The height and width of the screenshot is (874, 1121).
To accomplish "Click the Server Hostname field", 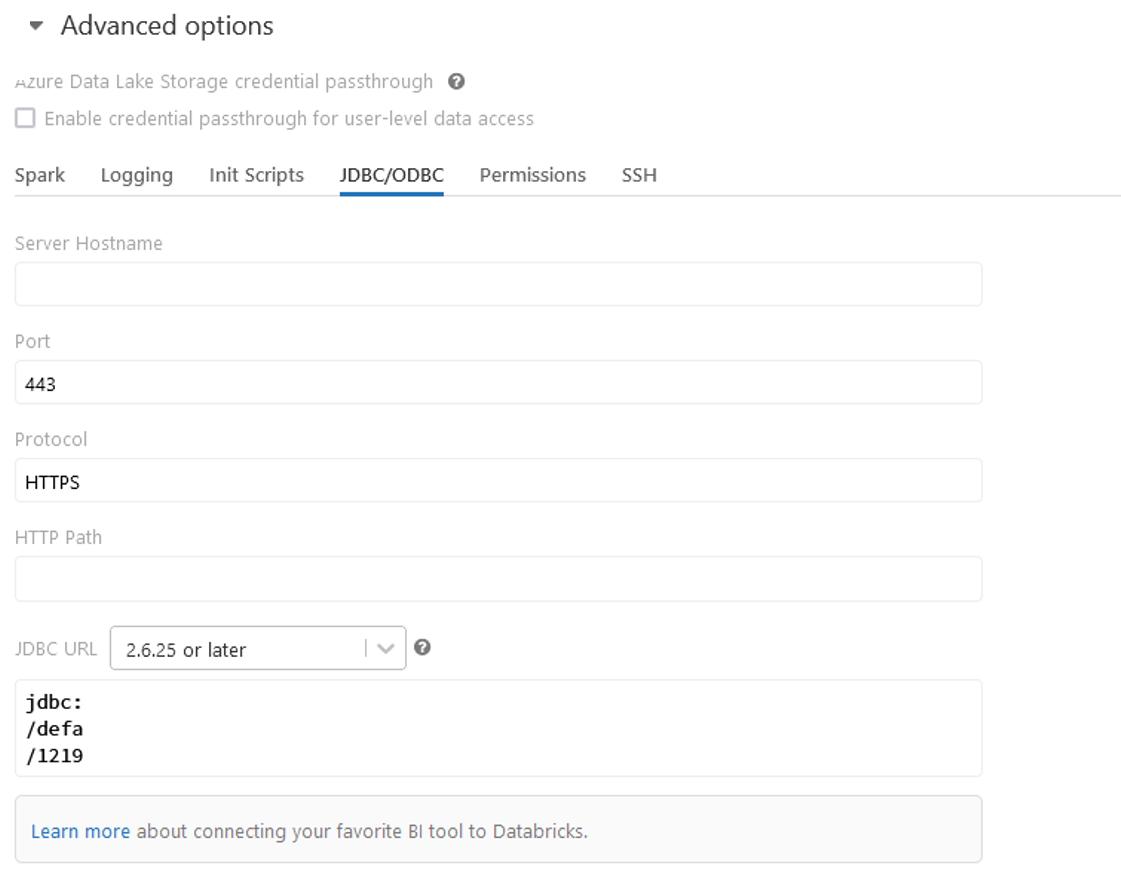I will pyautogui.click(x=498, y=284).
